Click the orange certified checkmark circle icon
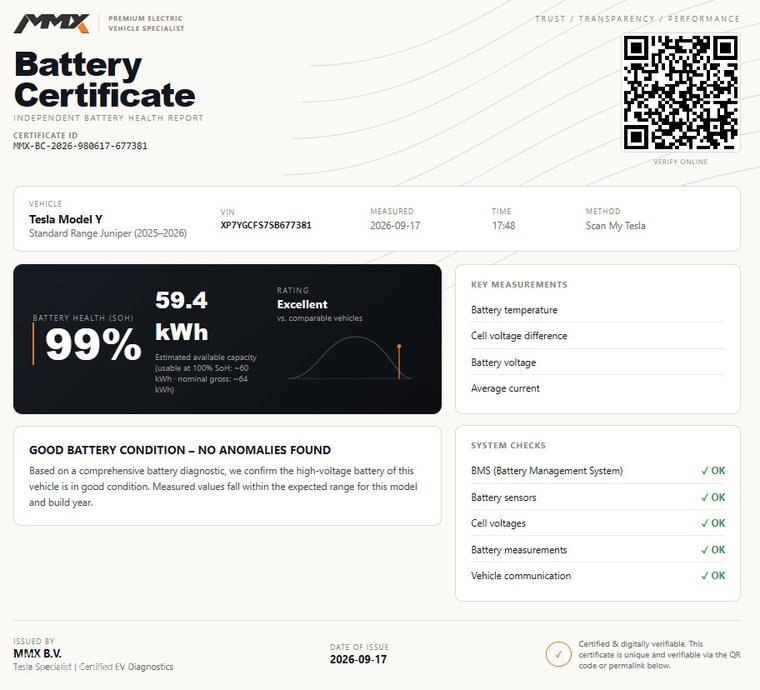This screenshot has width=760, height=690. [x=558, y=654]
